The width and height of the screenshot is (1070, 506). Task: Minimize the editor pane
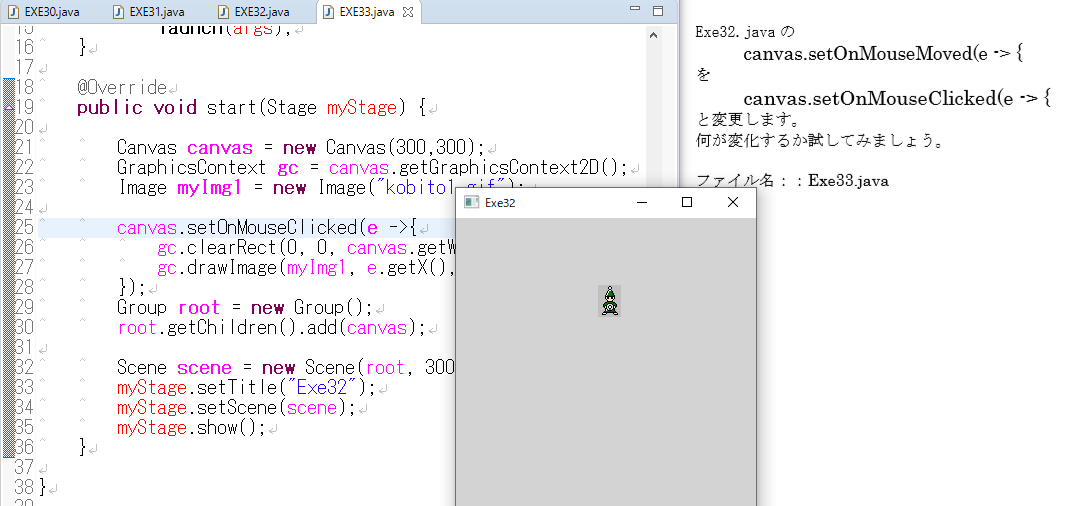[x=635, y=10]
